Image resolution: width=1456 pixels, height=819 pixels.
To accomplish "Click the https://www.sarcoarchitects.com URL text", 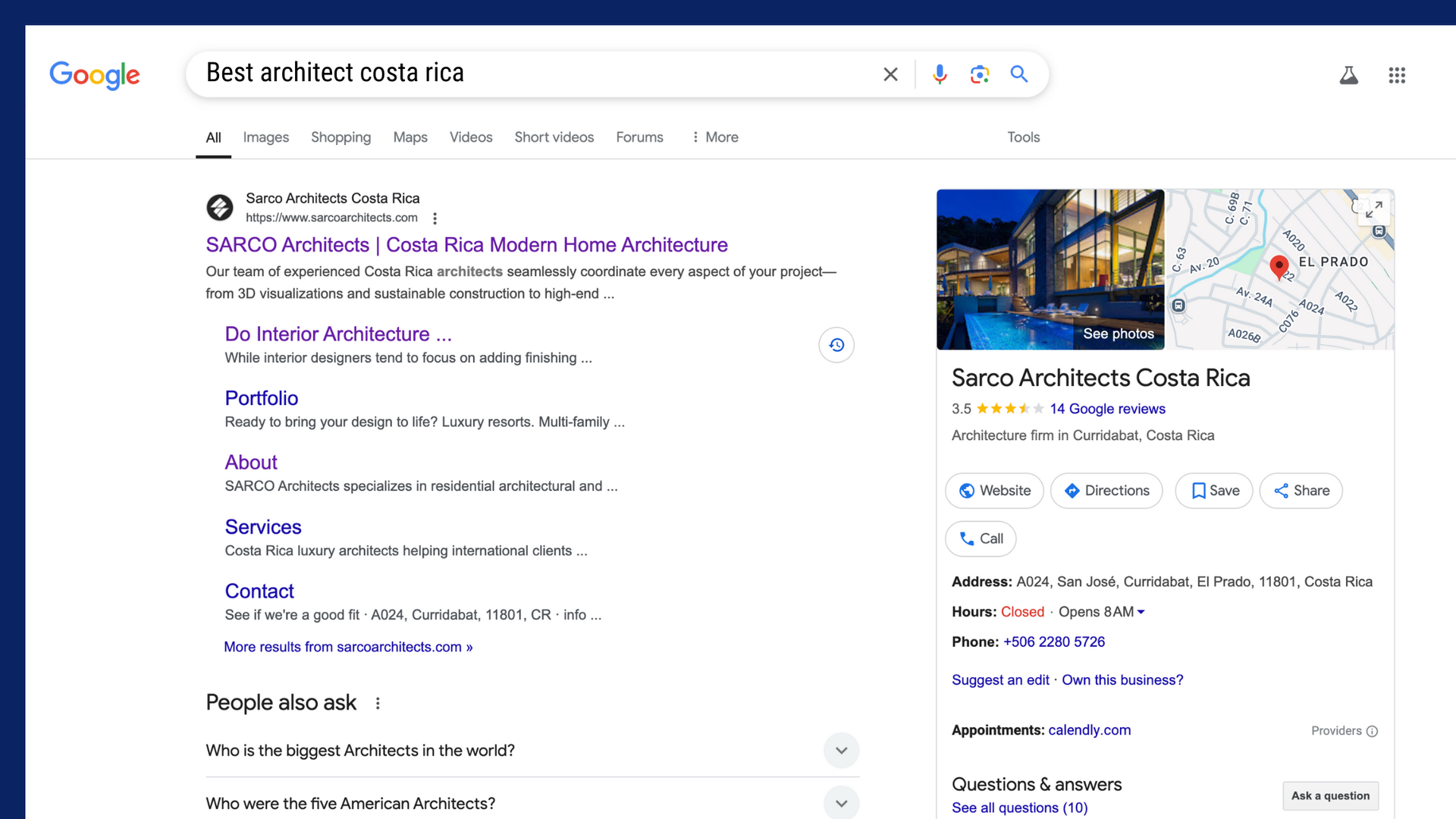I will 331,218.
